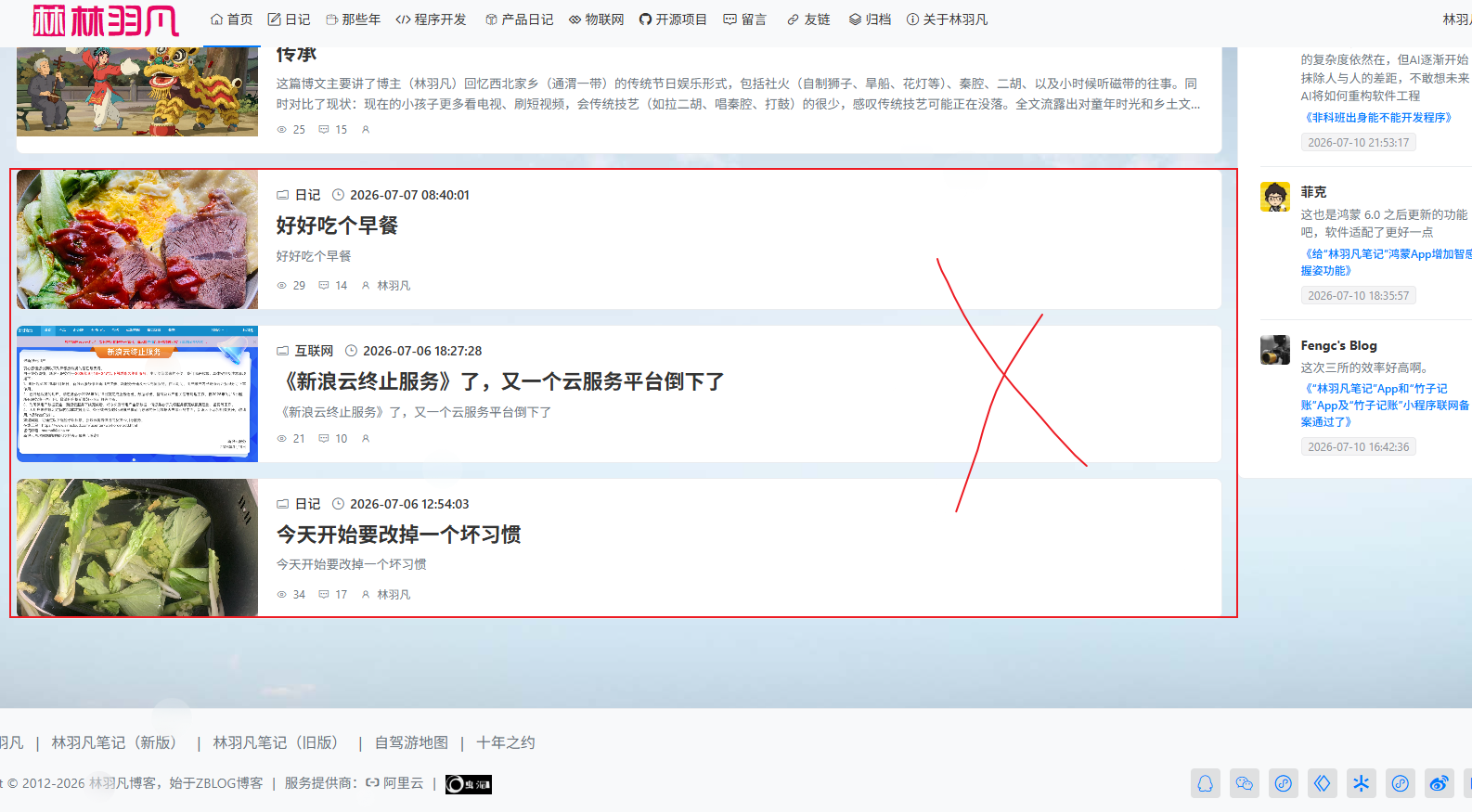
Task: Click the post excerpt 好好吃个早餐
Action: tap(314, 256)
